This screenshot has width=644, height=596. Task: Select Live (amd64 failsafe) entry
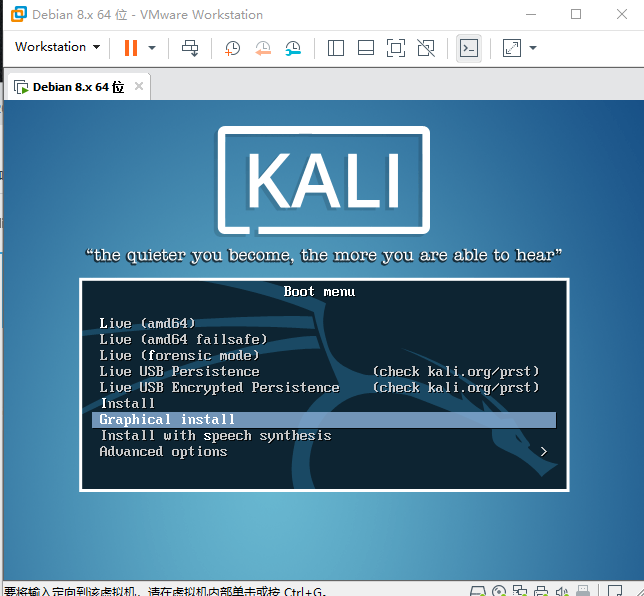[x=183, y=339]
